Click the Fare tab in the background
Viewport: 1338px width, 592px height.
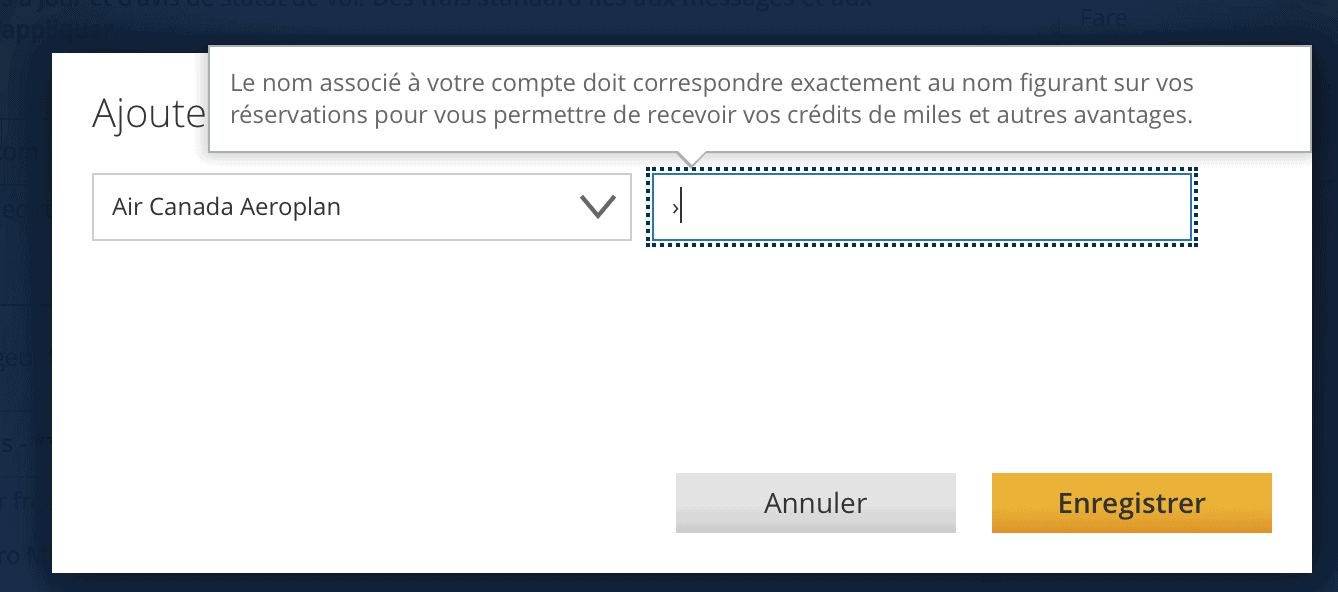pyautogui.click(x=1101, y=17)
